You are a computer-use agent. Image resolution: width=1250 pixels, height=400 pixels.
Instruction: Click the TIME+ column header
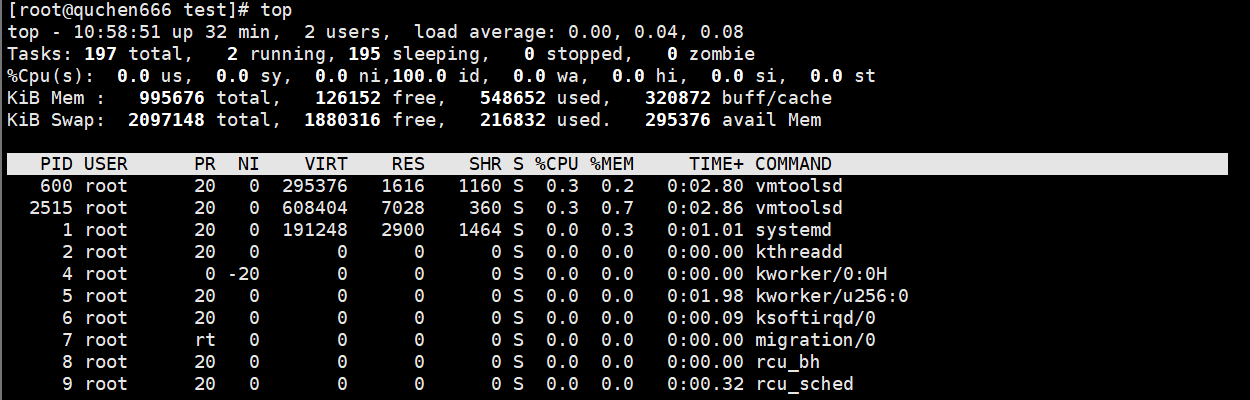click(716, 164)
